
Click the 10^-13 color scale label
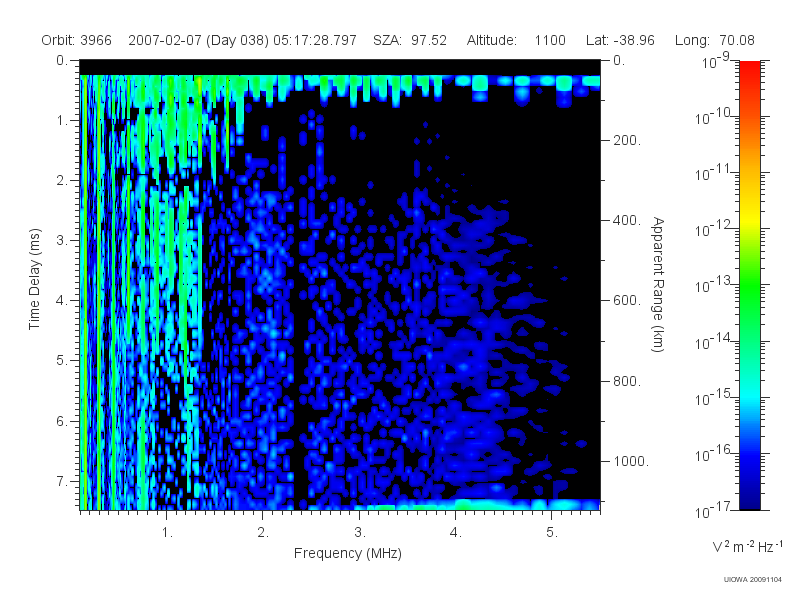click(714, 285)
